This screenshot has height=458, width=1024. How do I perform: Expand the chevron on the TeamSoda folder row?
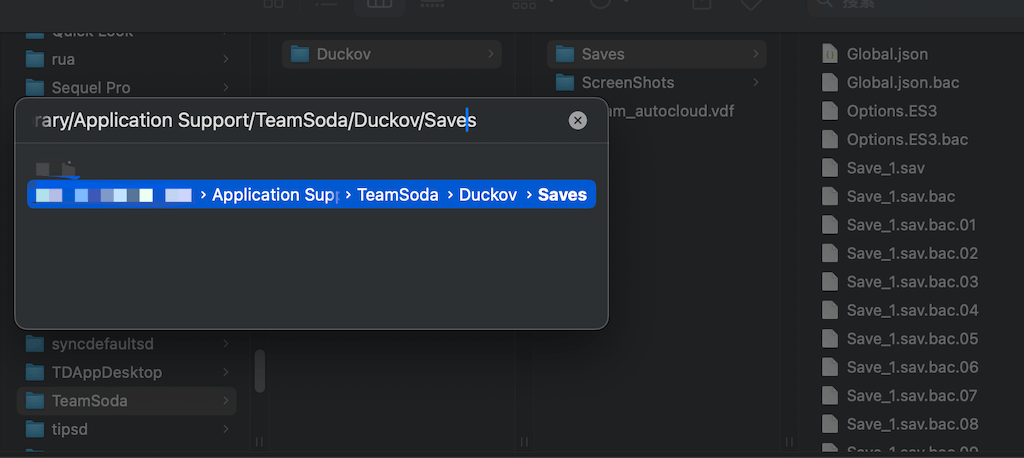[x=226, y=401]
